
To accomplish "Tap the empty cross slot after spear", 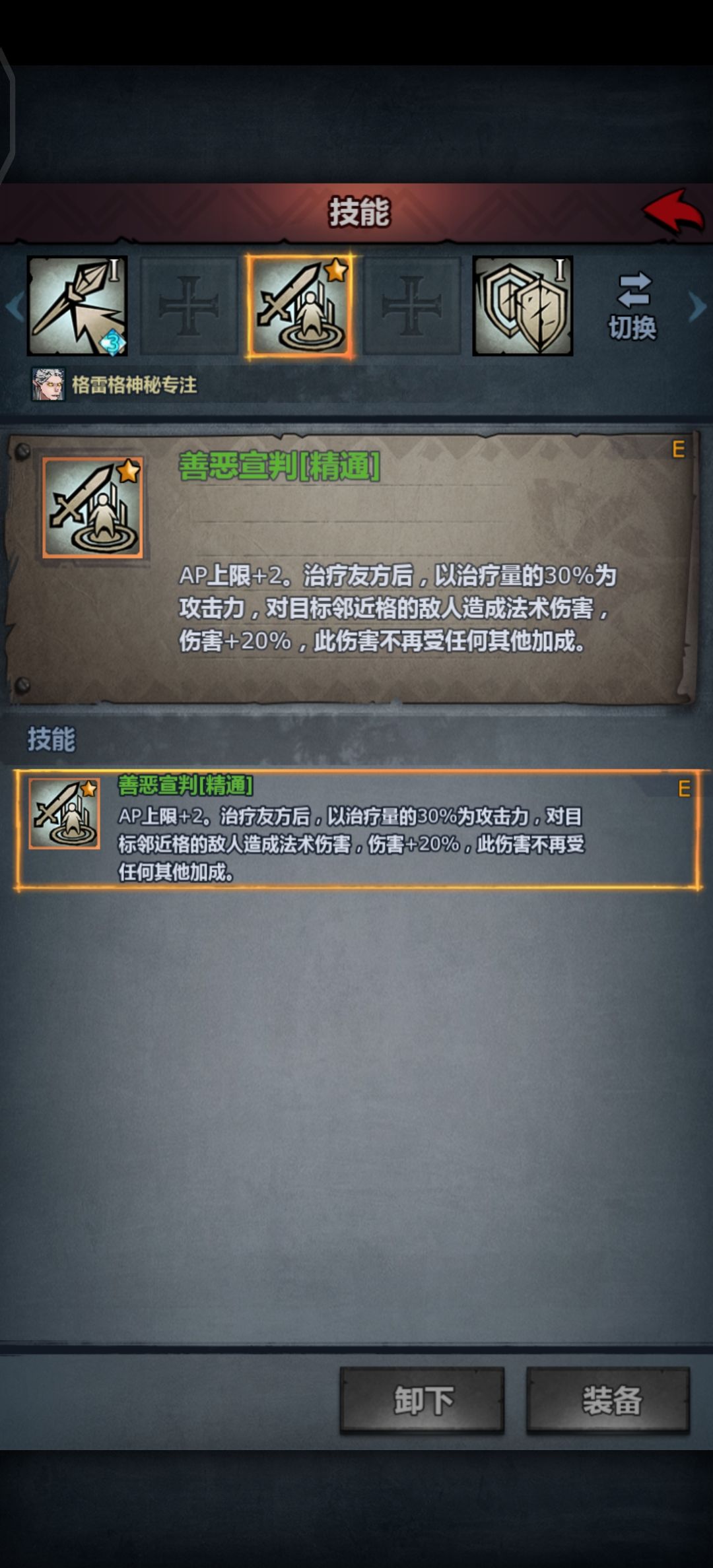I will [189, 306].
